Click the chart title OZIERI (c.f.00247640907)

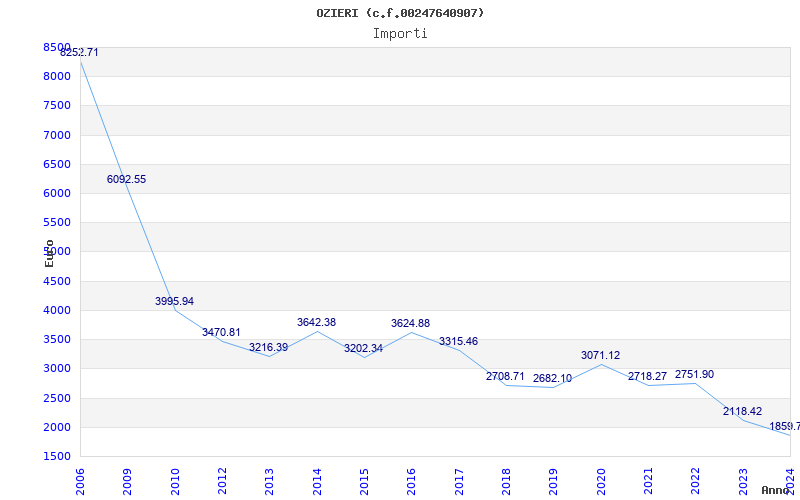click(400, 13)
